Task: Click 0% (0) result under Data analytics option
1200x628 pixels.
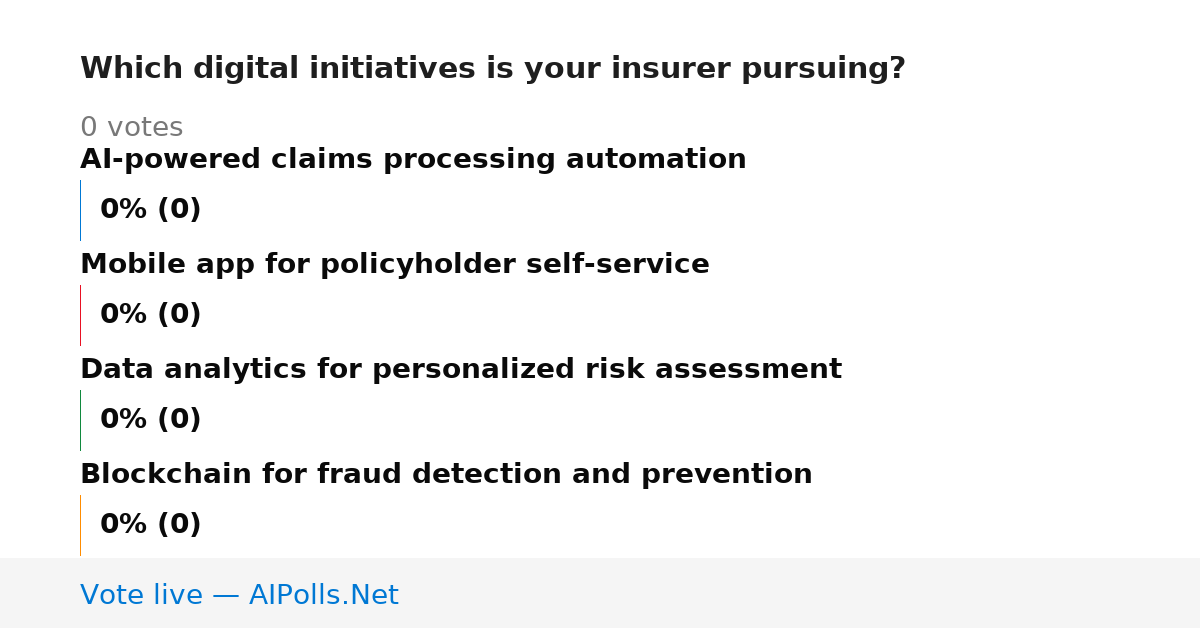Action: pyautogui.click(x=151, y=420)
